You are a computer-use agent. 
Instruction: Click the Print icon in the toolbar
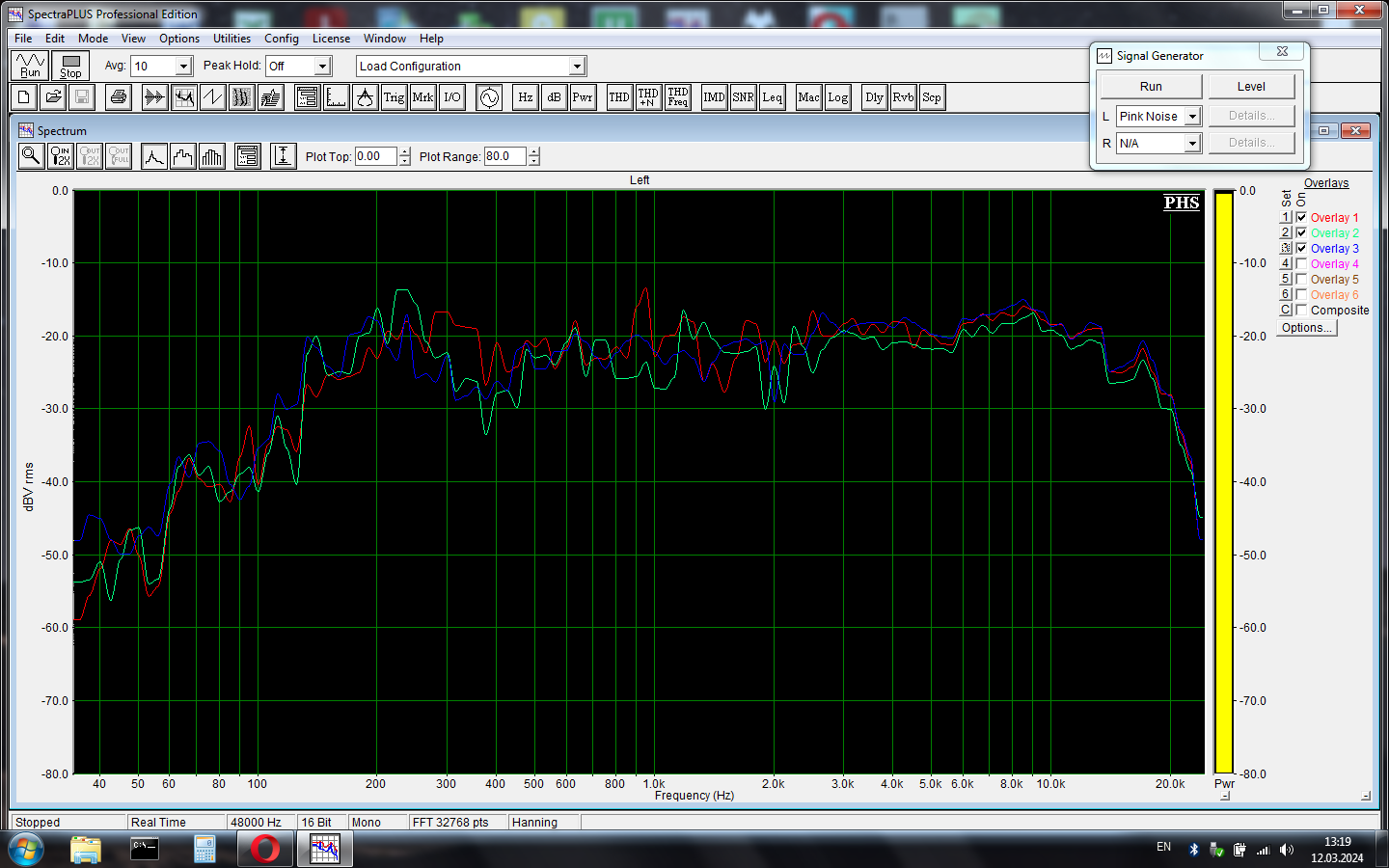click(119, 97)
